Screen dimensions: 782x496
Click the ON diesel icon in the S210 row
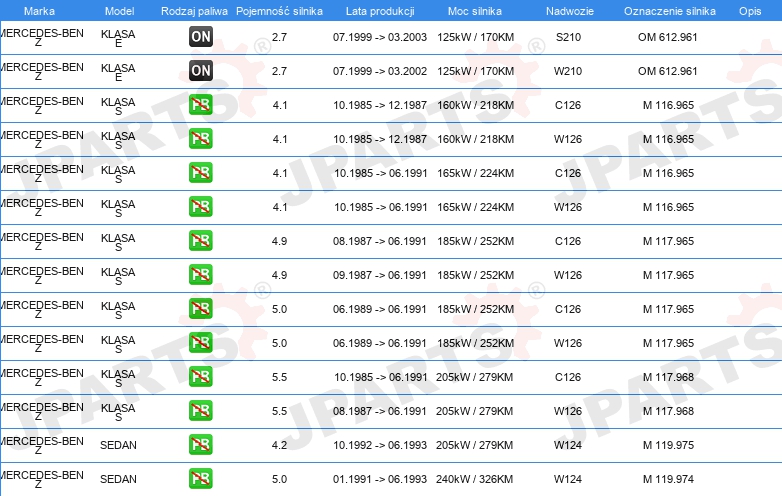[200, 37]
